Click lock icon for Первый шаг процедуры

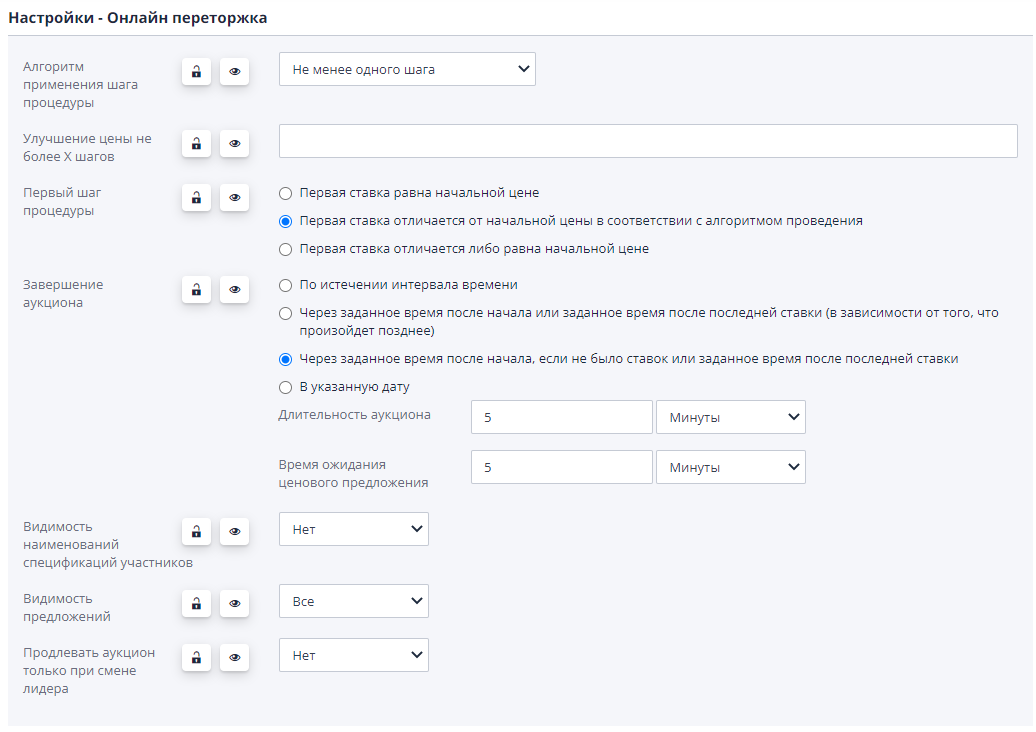(196, 198)
